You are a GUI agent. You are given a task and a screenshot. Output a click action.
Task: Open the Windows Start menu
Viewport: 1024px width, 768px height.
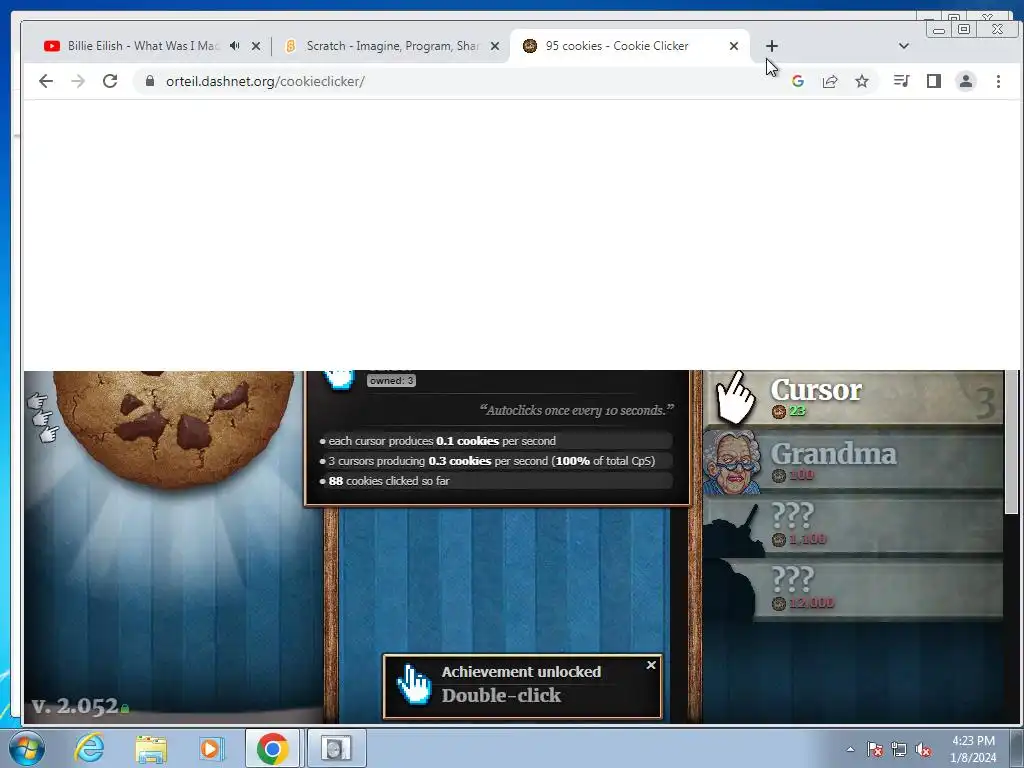(27, 748)
